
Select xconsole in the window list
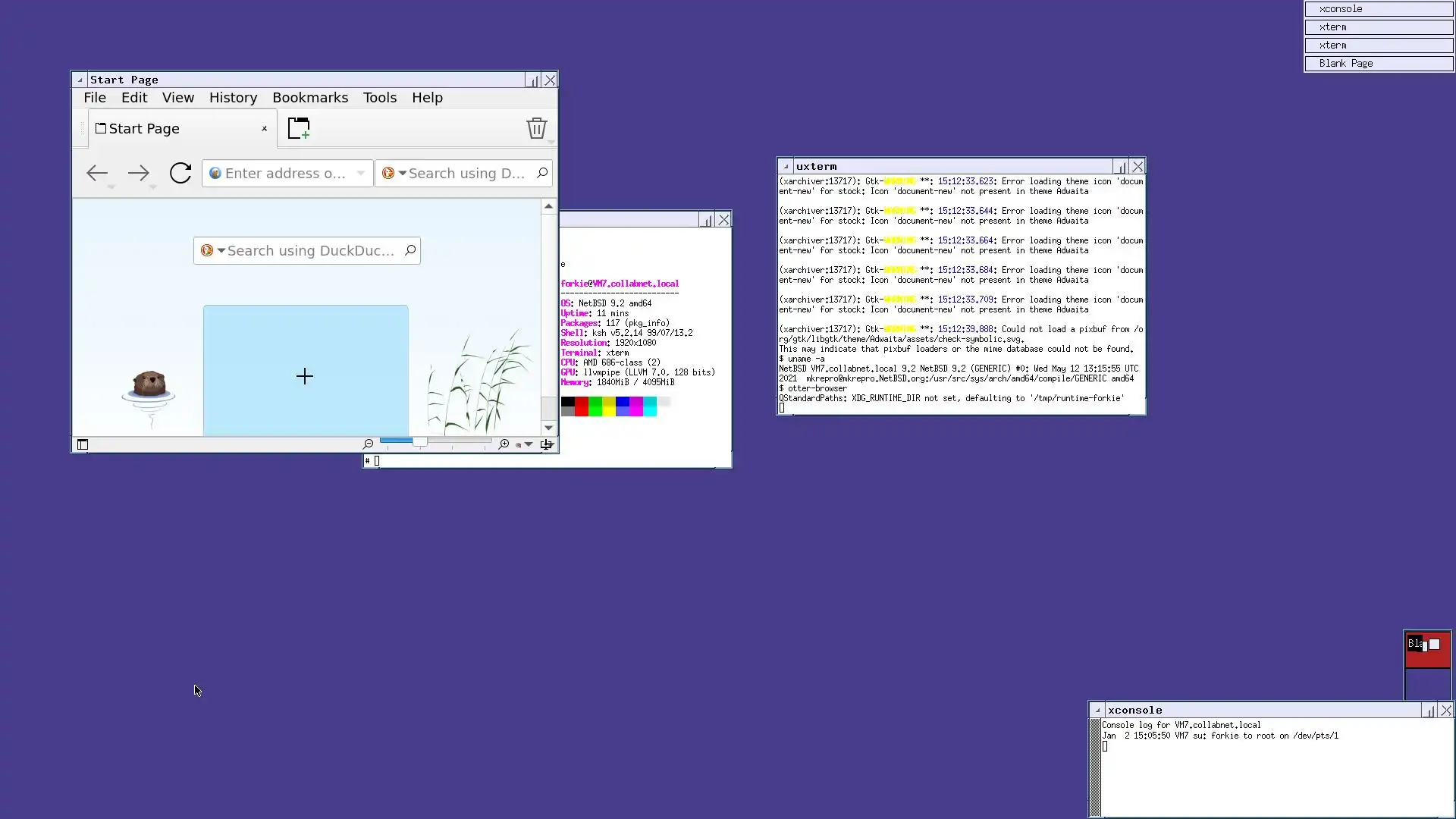pos(1378,9)
